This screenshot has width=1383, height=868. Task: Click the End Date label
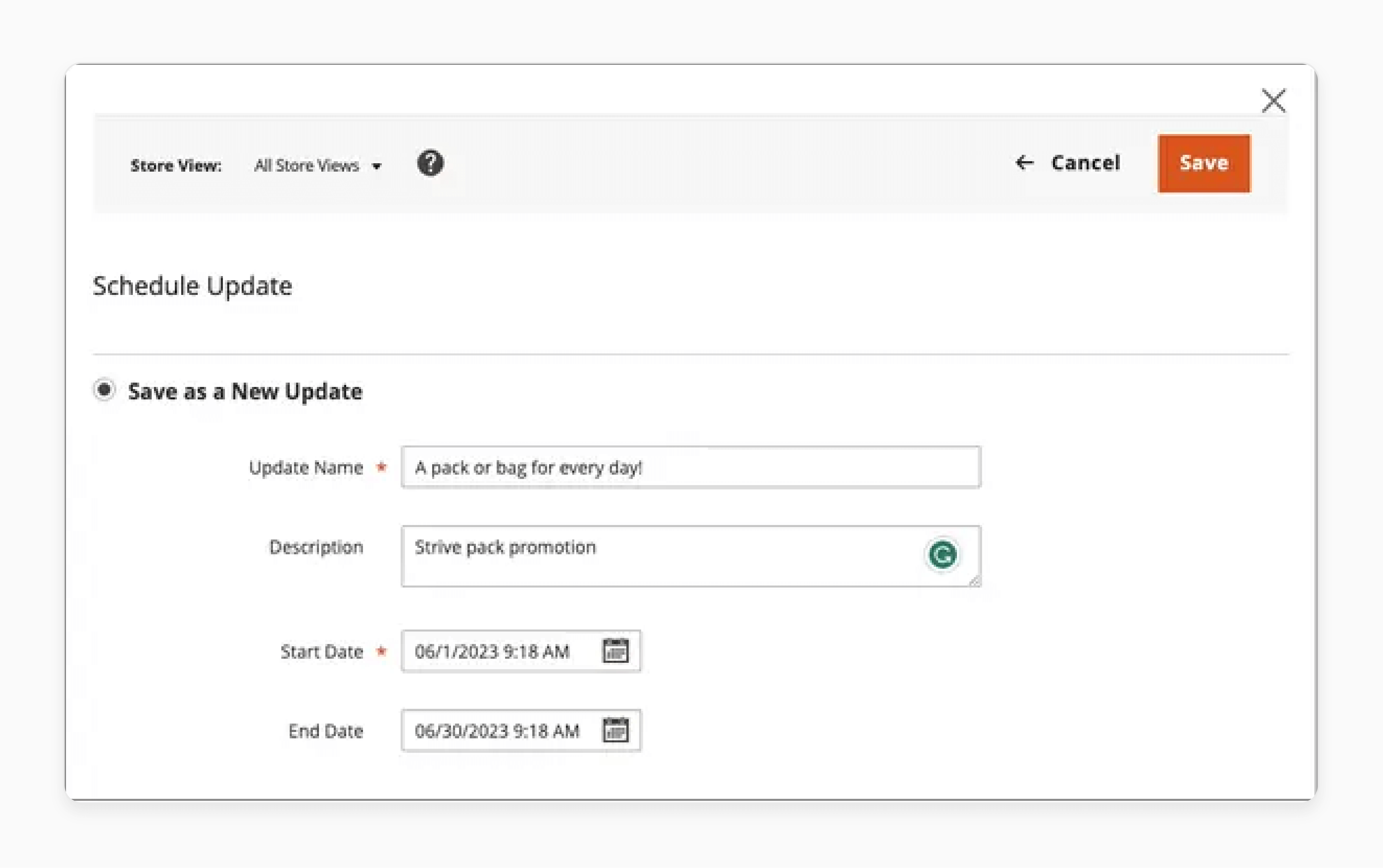(x=326, y=731)
